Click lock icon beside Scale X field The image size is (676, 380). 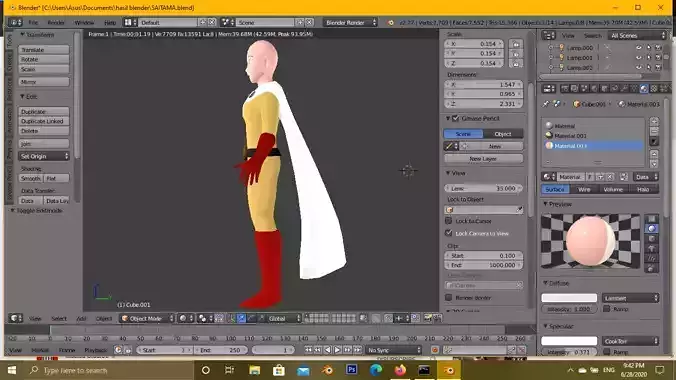pyautogui.click(x=516, y=44)
